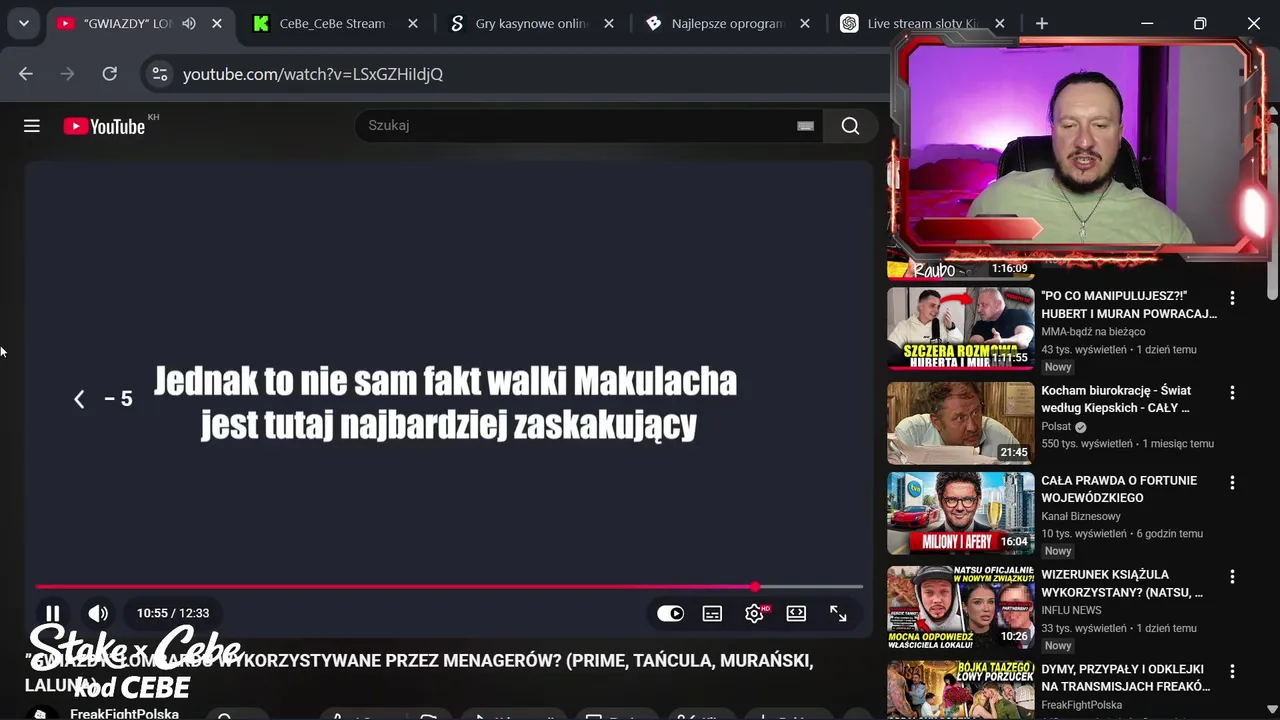This screenshot has height=720, width=1280.
Task: Open Kocham biurokrację video thumbnail
Action: pyautogui.click(x=961, y=423)
